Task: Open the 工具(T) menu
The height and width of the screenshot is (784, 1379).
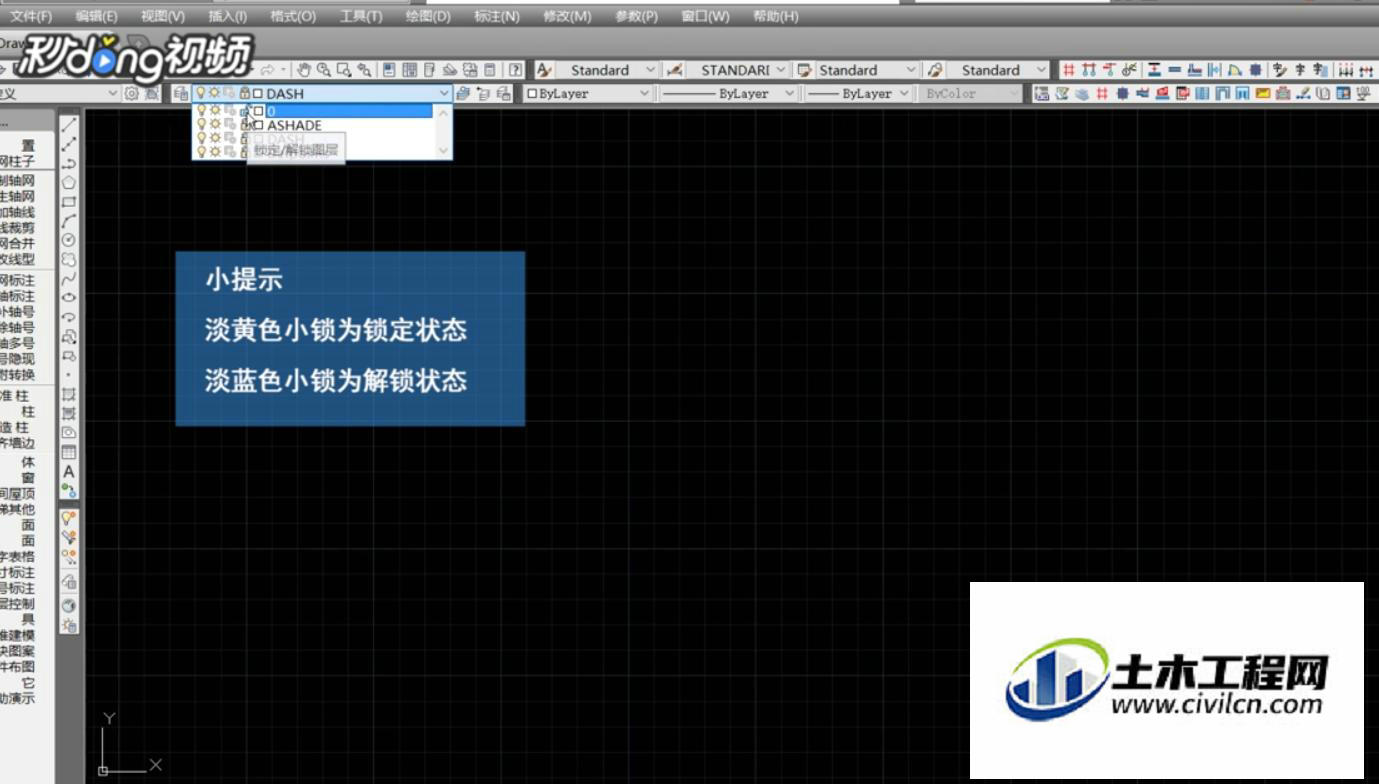Action: point(361,16)
